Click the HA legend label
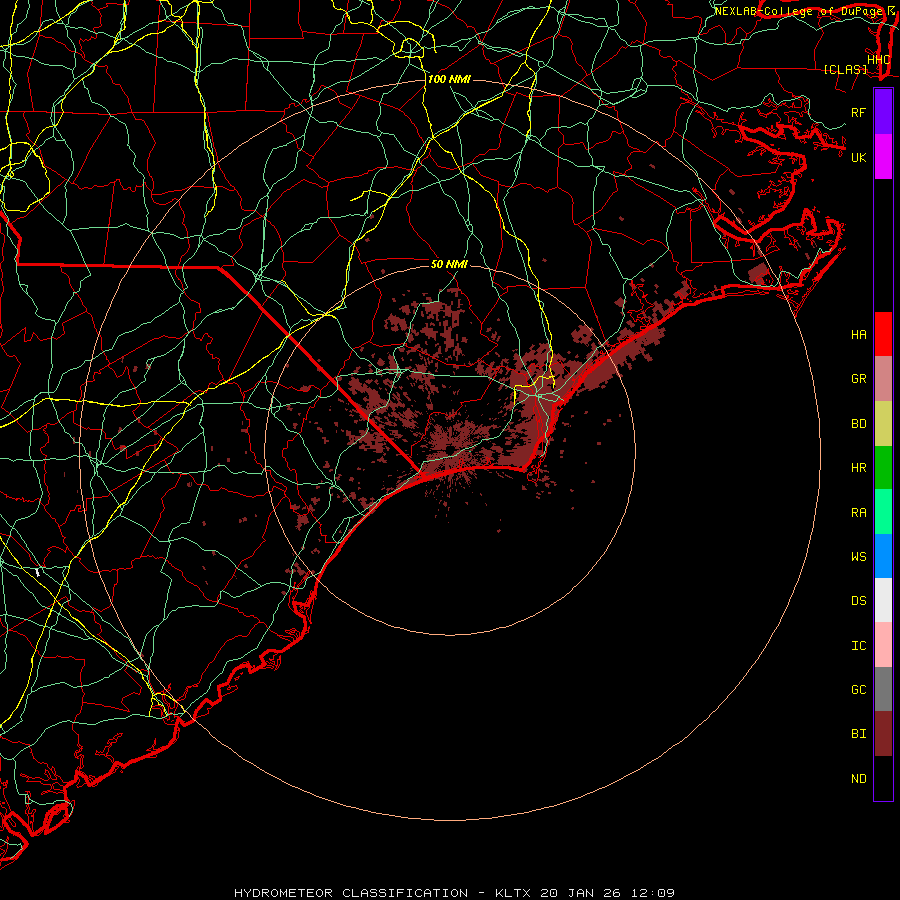 (859, 334)
